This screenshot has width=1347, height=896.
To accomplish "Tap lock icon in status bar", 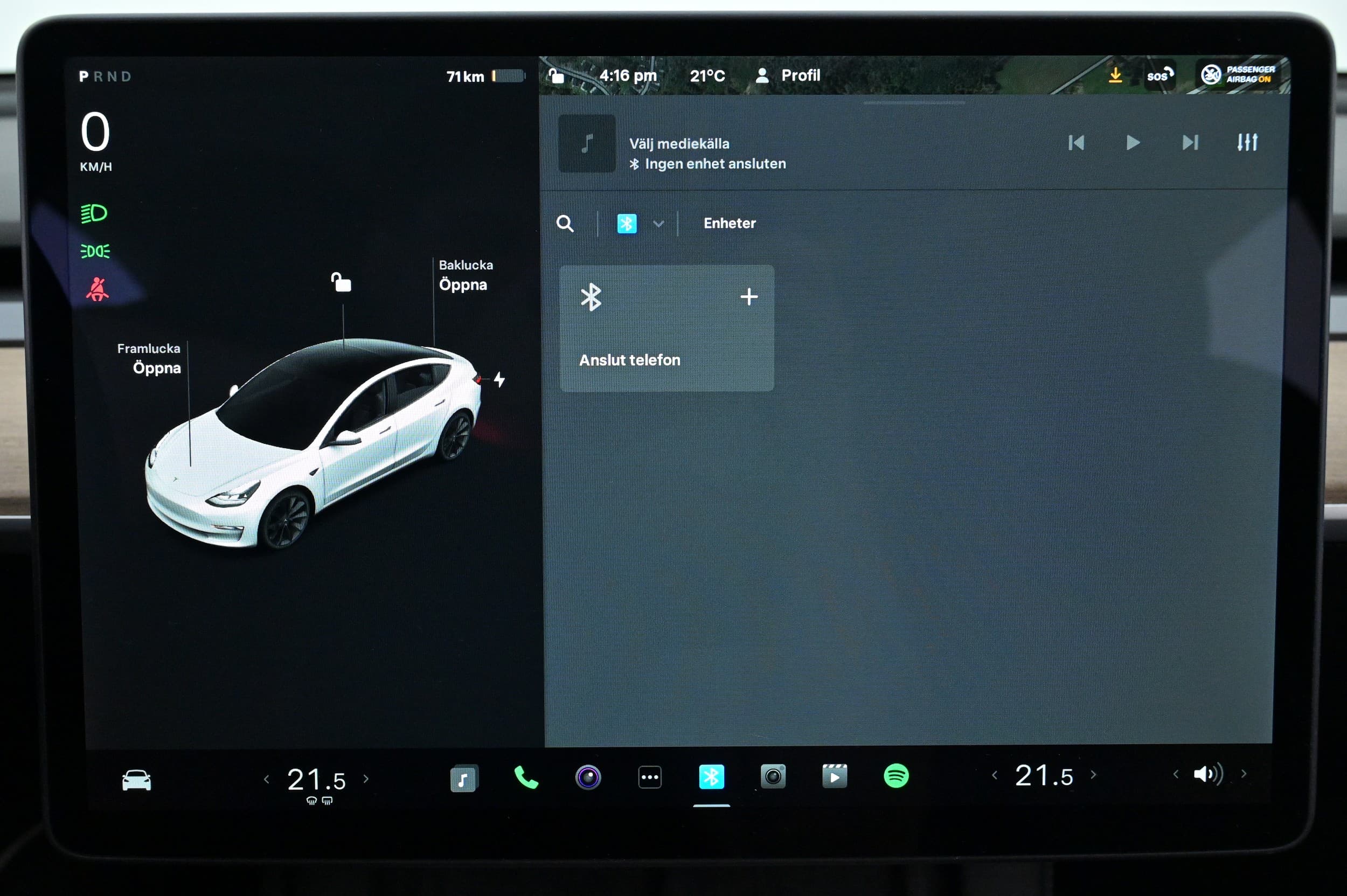I will [556, 75].
